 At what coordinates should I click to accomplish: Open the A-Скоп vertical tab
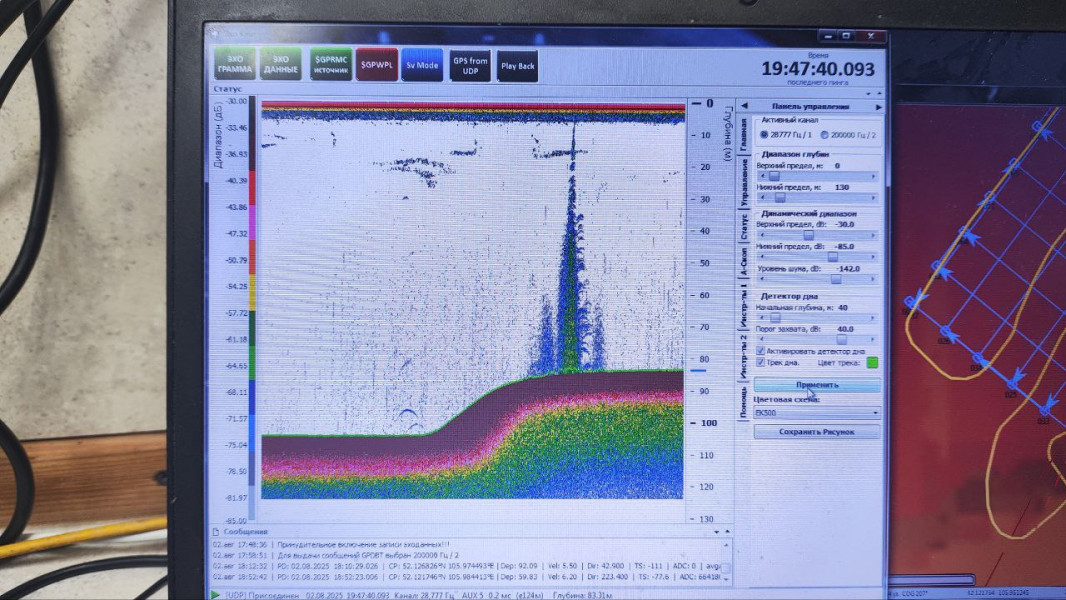pos(743,260)
